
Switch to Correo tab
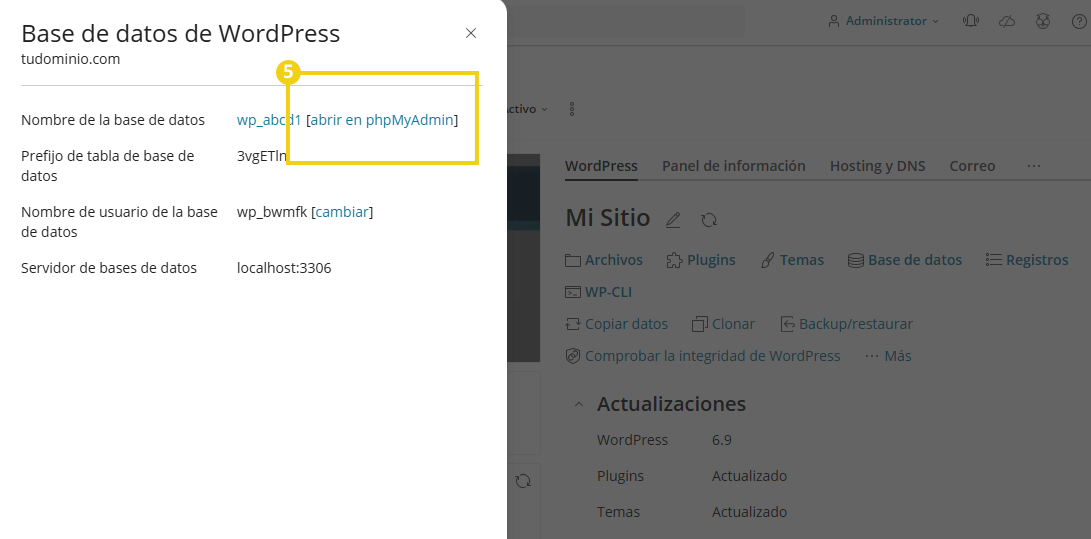pyautogui.click(x=972, y=166)
